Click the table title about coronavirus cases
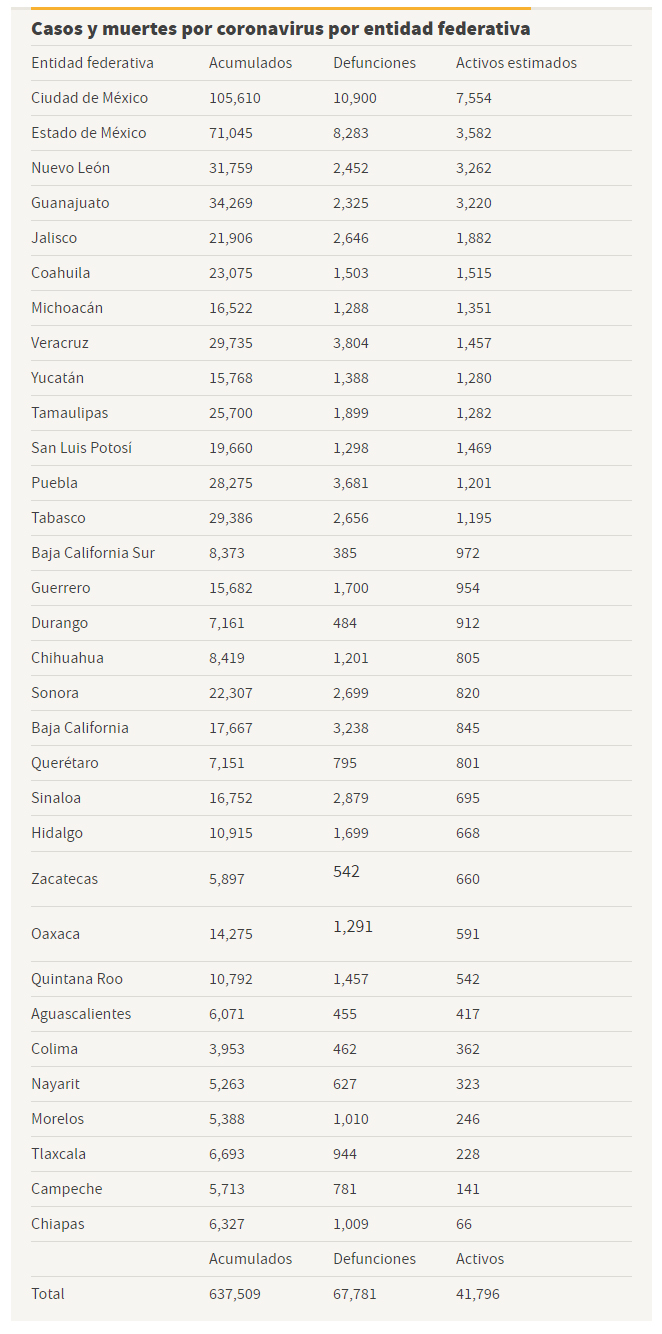The height and width of the screenshot is (1334, 662). tap(281, 28)
